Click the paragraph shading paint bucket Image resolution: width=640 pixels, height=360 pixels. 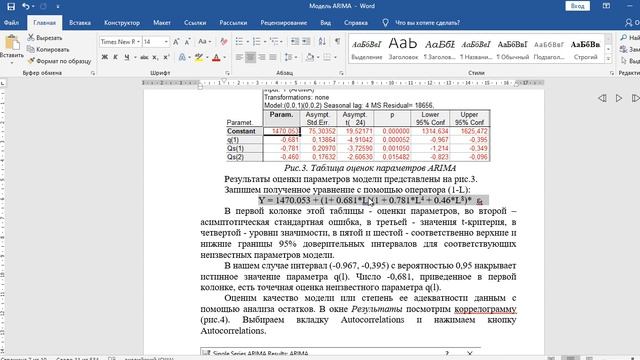tap(309, 57)
